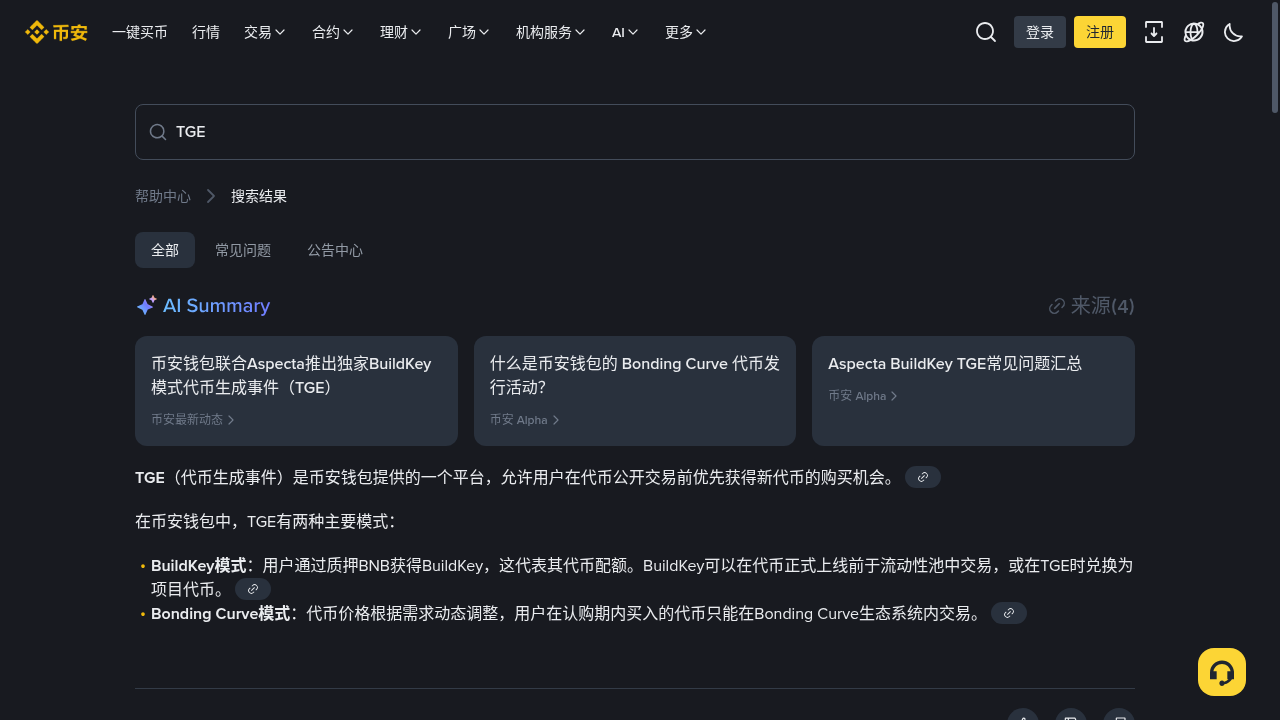
Task: Click the 搜索结果 breadcrumb text
Action: point(259,196)
